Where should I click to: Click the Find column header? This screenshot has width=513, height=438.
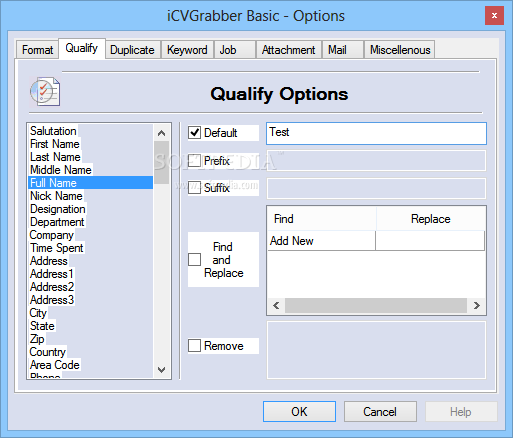click(x=322, y=219)
